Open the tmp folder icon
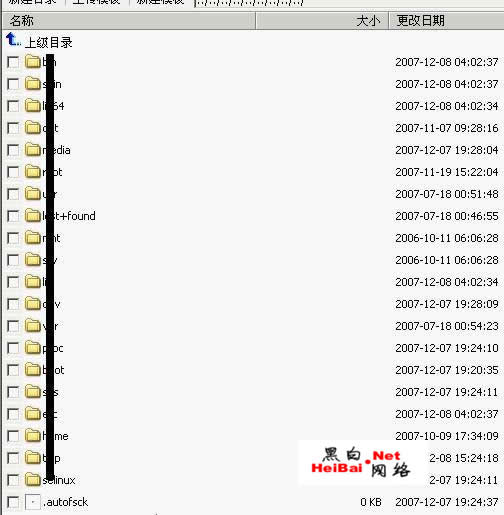This screenshot has height=515, width=504. 33,458
